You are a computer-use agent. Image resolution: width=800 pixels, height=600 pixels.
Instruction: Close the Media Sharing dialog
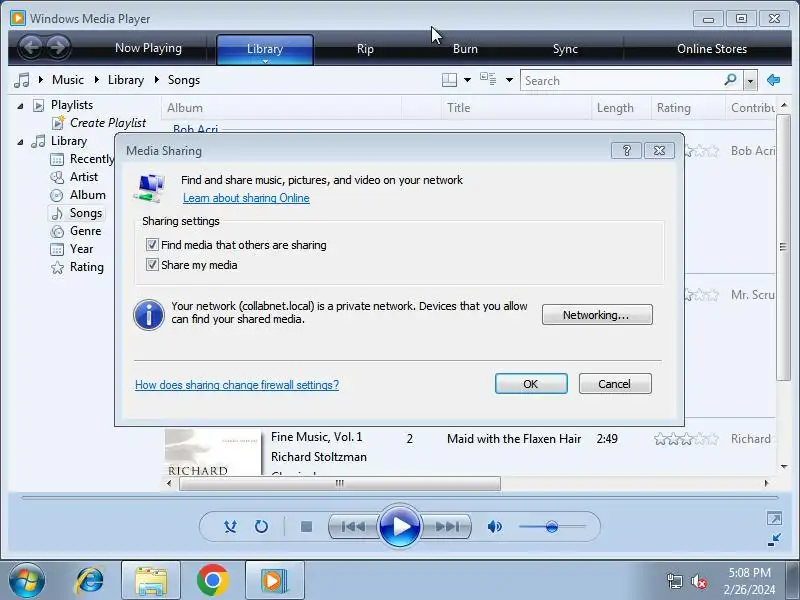(659, 151)
